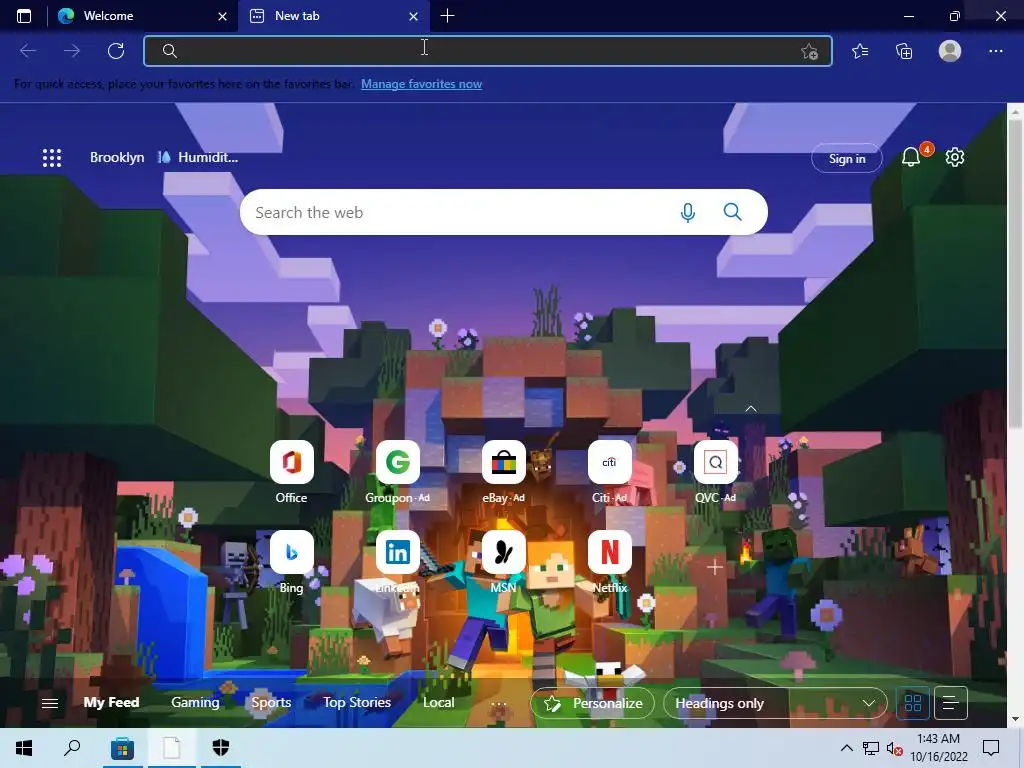The height and width of the screenshot is (768, 1024).
Task: Open the Action Center notifications
Action: click(991, 748)
